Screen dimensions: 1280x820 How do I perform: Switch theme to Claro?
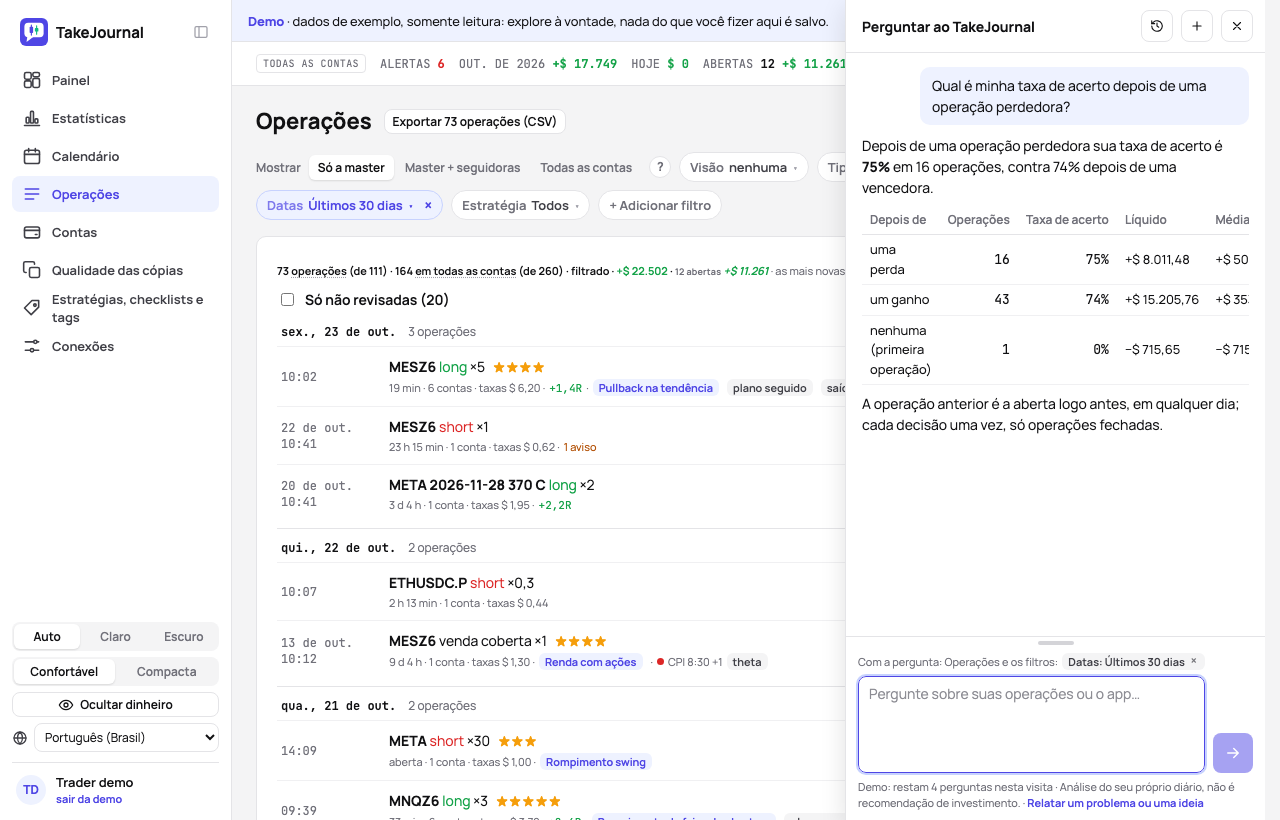pos(115,636)
